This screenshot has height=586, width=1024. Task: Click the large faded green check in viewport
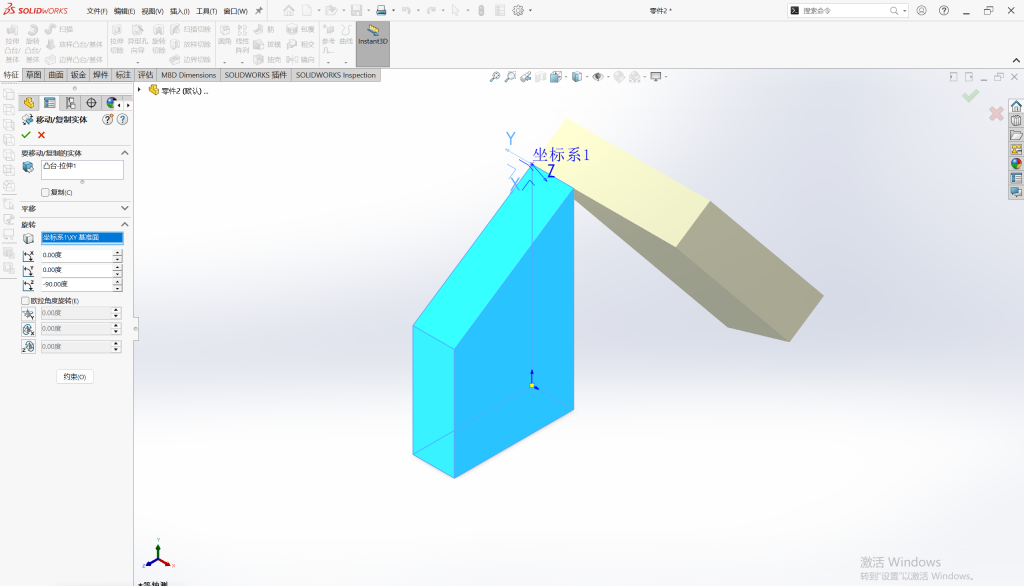pos(970,96)
